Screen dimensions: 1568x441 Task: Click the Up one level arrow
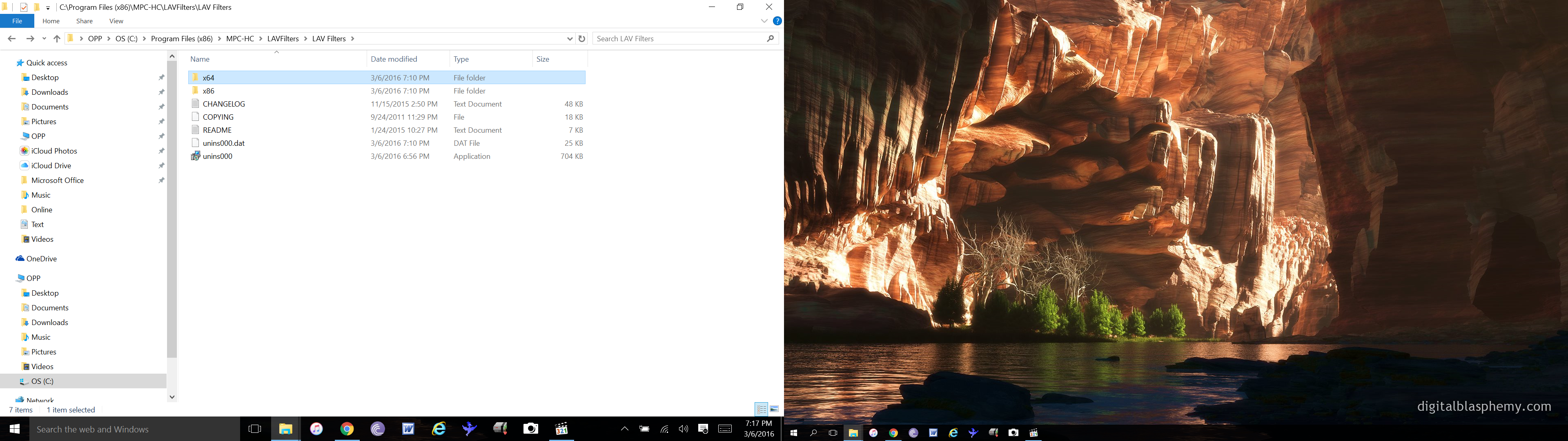pos(57,38)
